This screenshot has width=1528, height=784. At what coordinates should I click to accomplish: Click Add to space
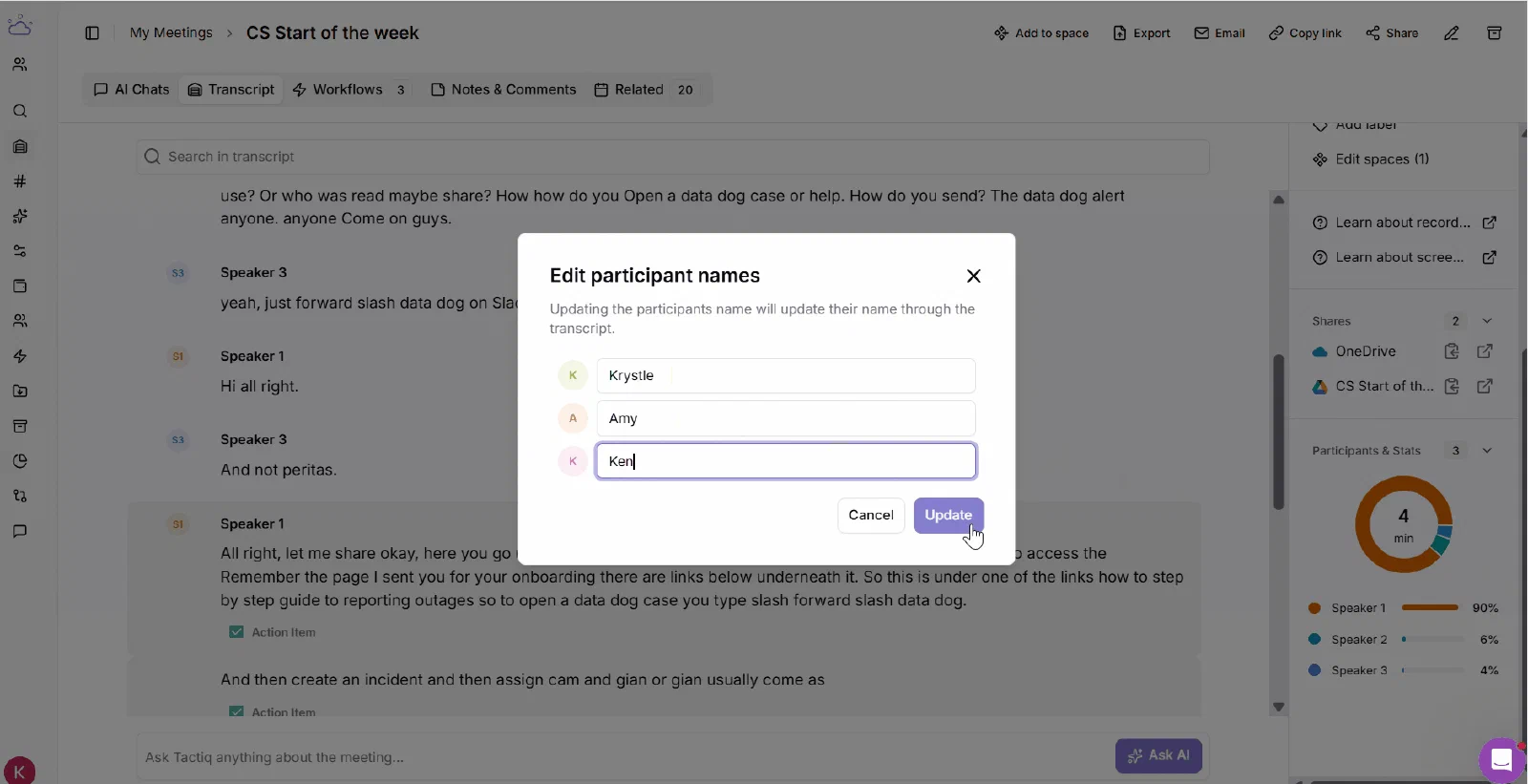coord(1041,33)
